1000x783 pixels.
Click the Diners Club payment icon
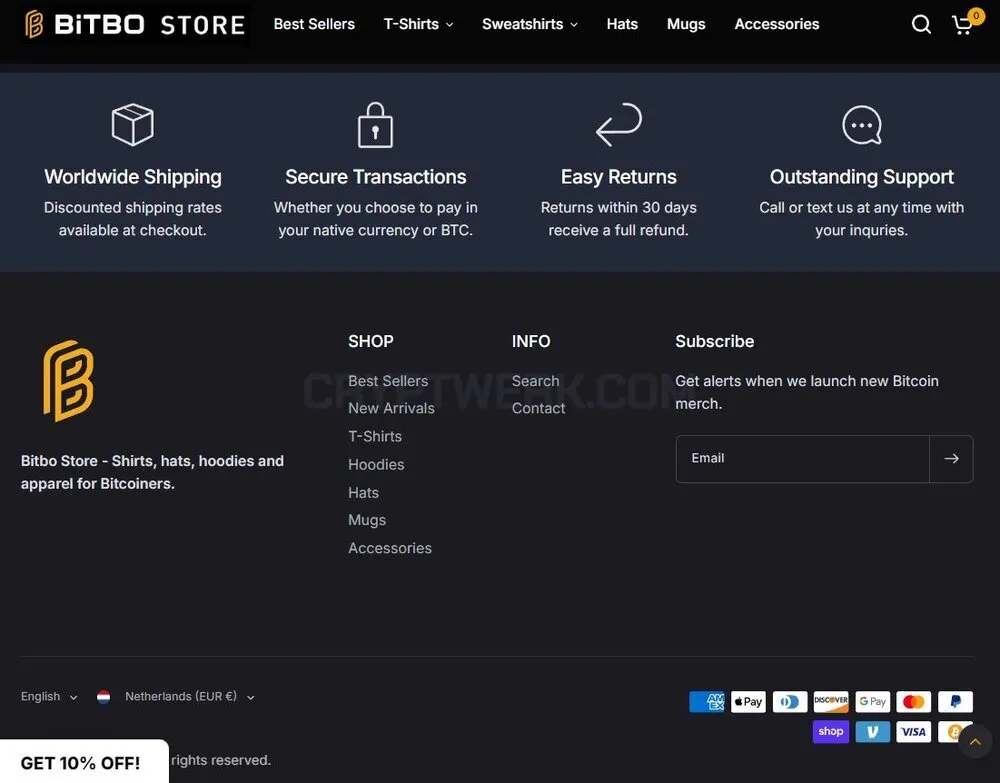coord(790,702)
